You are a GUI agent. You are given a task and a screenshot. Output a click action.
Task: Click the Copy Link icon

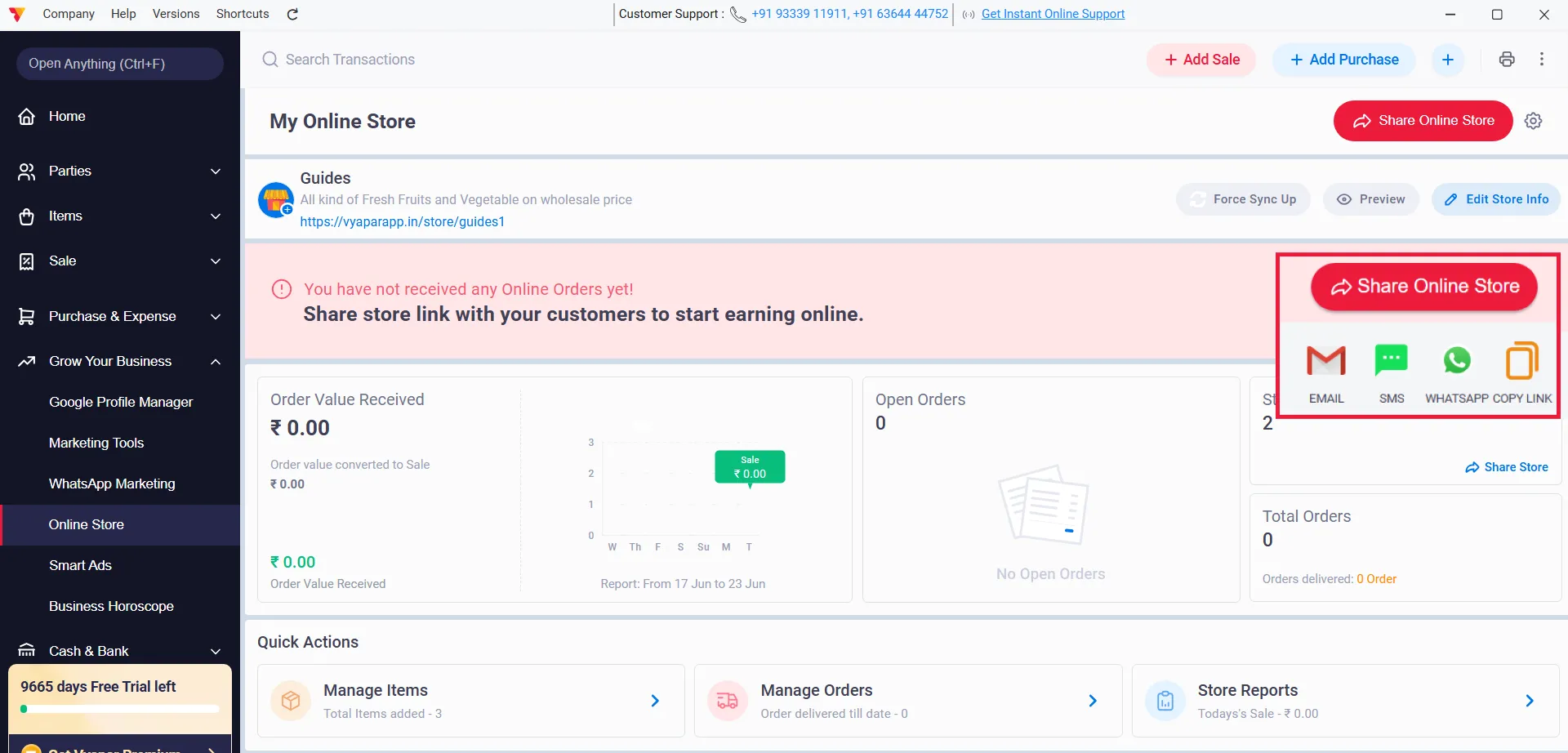pos(1522,360)
